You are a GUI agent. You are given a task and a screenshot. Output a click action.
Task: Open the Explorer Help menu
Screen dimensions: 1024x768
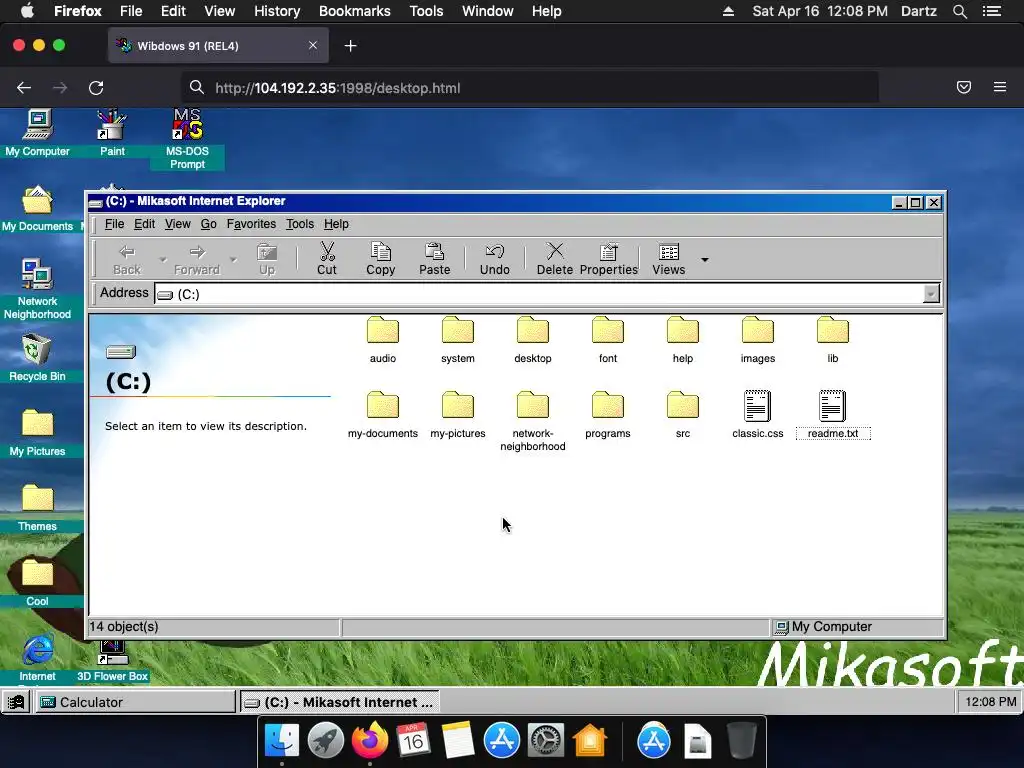tap(336, 224)
